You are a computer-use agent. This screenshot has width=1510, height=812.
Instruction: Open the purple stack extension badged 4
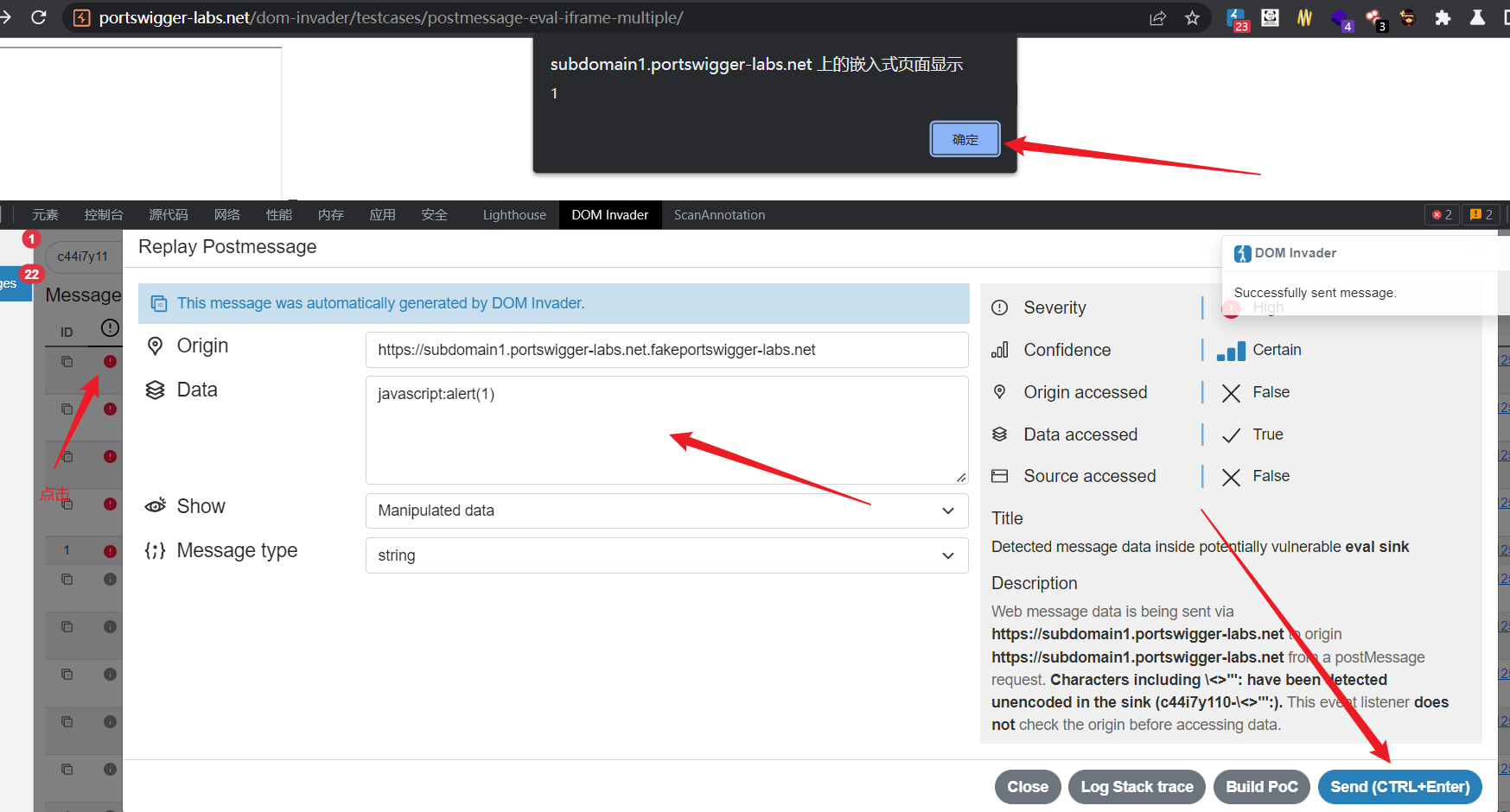(1341, 19)
